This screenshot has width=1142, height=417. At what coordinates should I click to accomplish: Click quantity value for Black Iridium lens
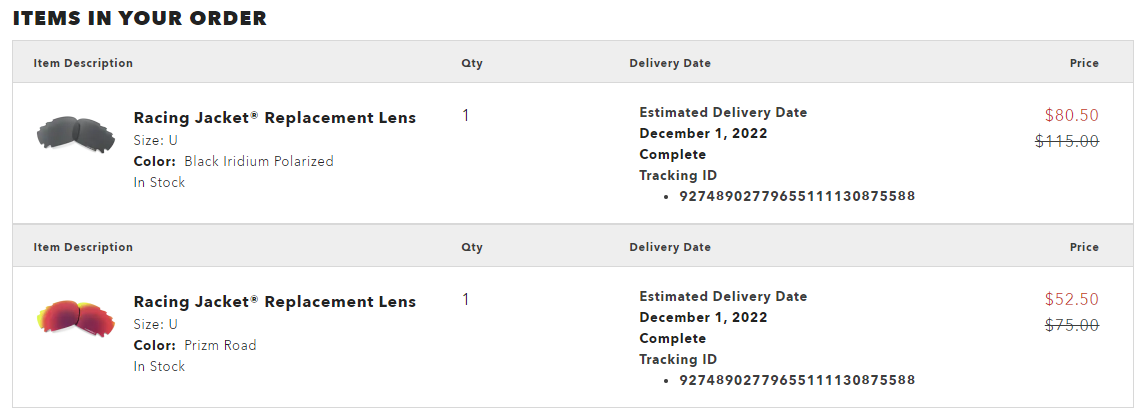click(465, 115)
